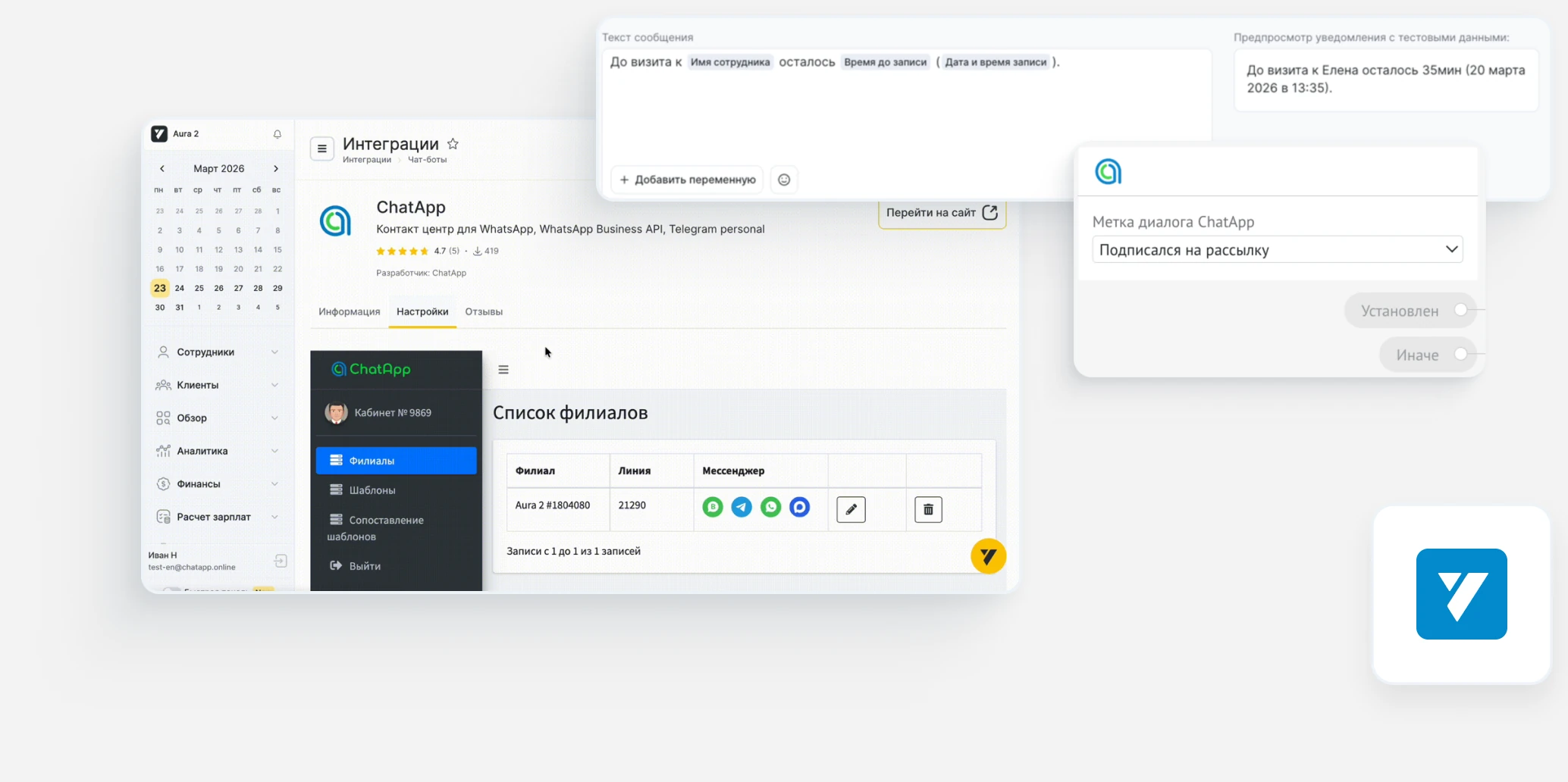Screen dimensions: 1568x782
Task: Open the emoji picker in message editor
Action: 784,180
